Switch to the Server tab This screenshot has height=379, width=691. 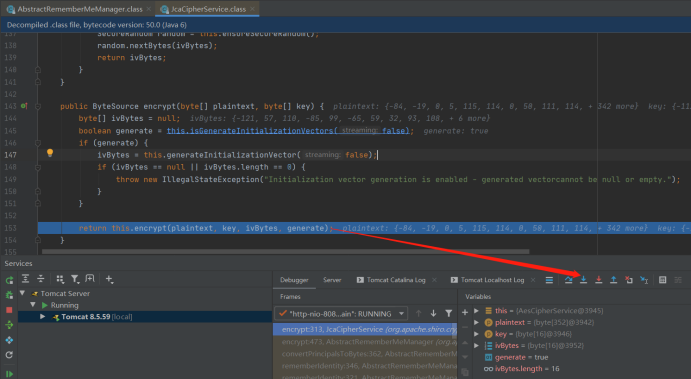point(332,280)
